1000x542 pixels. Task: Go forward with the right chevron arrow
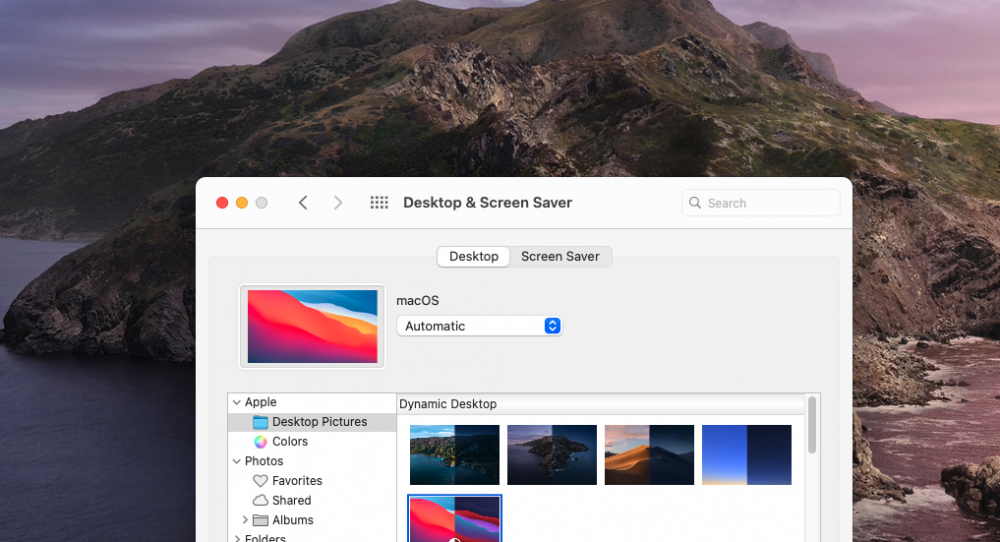point(338,203)
